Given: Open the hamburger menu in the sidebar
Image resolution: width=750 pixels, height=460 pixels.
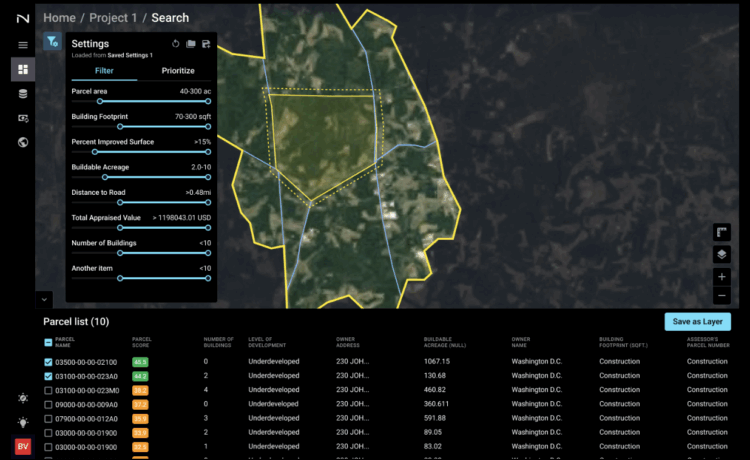Looking at the screenshot, I should click(x=22, y=45).
